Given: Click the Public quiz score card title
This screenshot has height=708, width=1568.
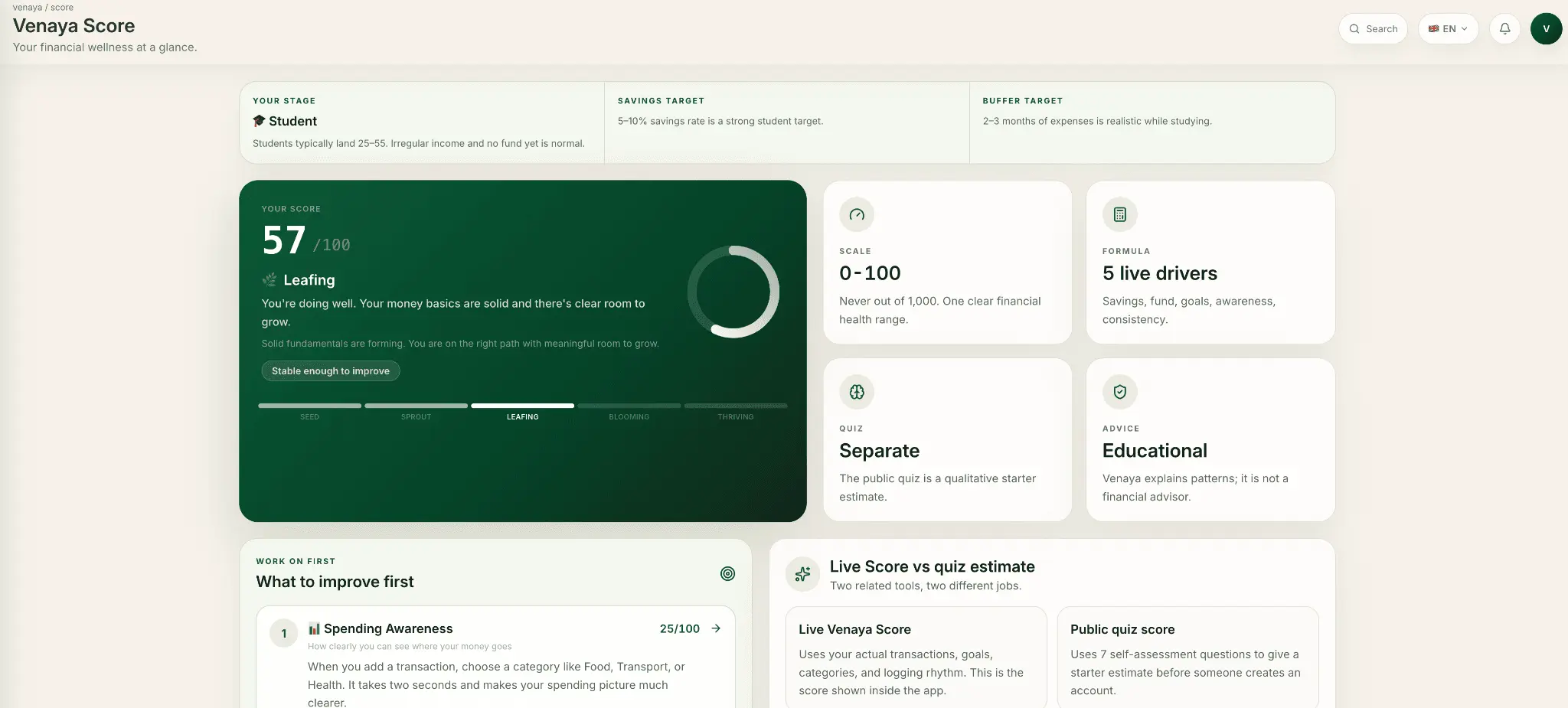Looking at the screenshot, I should 1122,629.
